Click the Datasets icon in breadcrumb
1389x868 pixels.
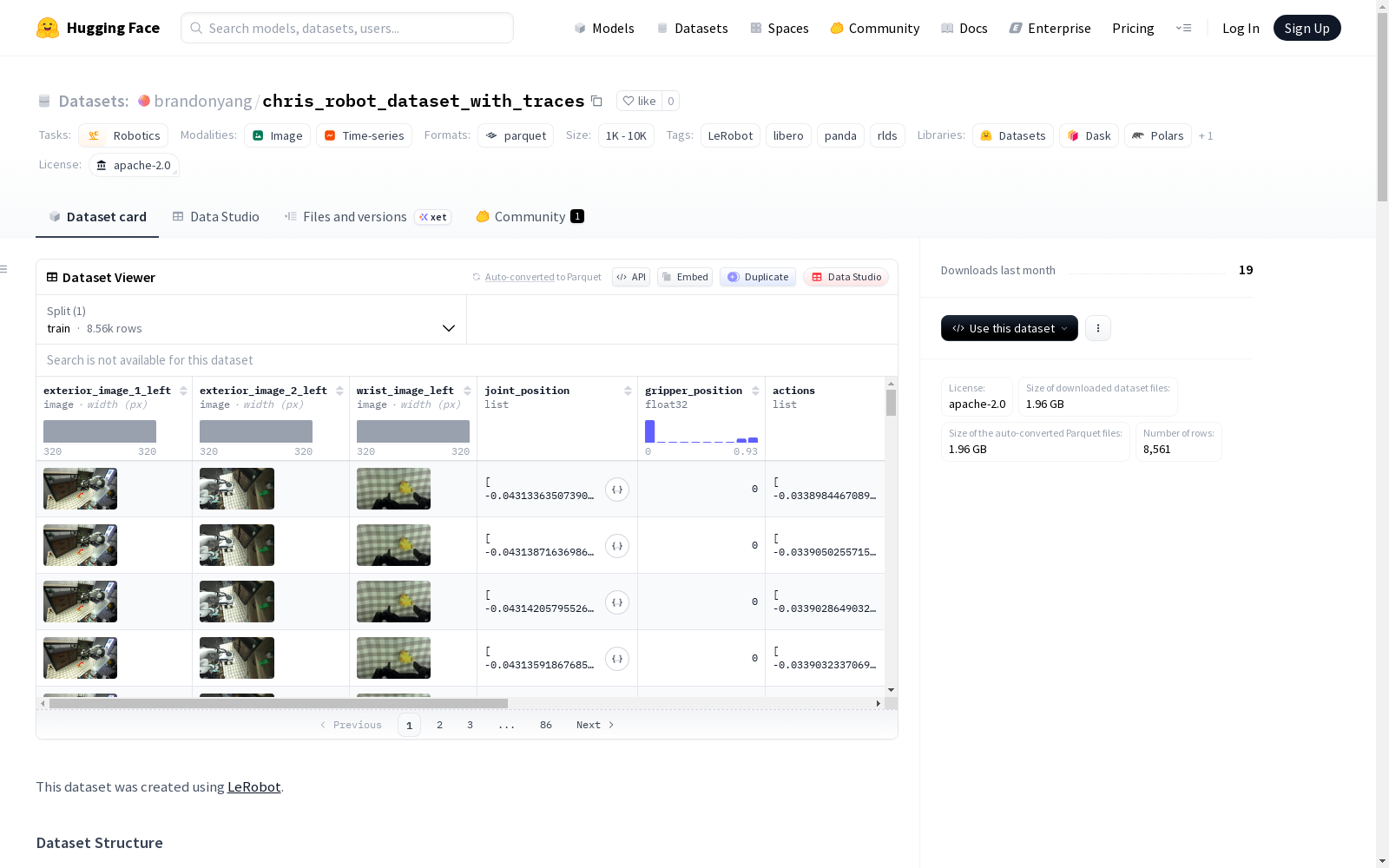click(44, 101)
